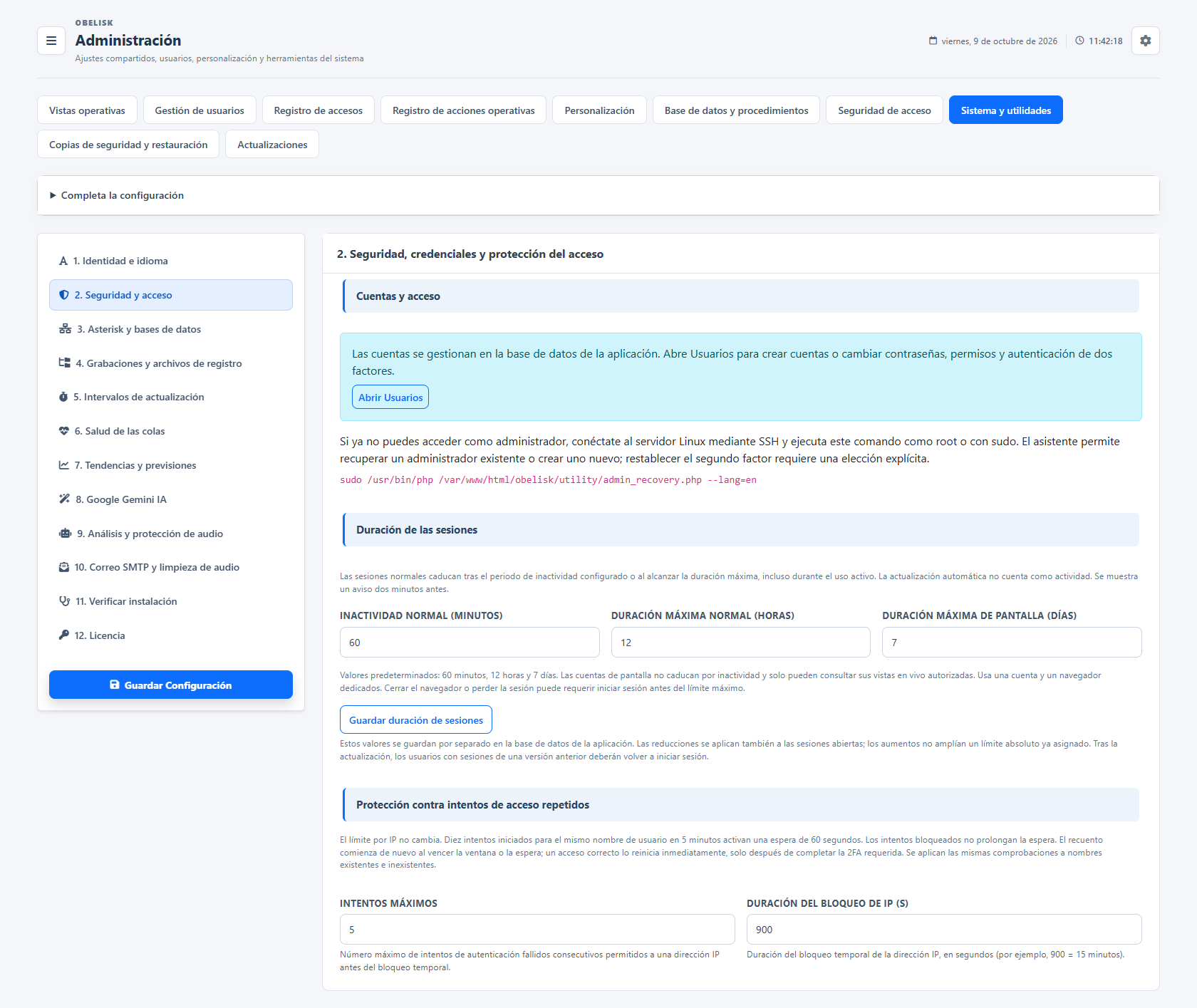Viewport: 1197px width, 1008px height.
Task: Click Guardar duración de sesiones
Action: coord(416,720)
